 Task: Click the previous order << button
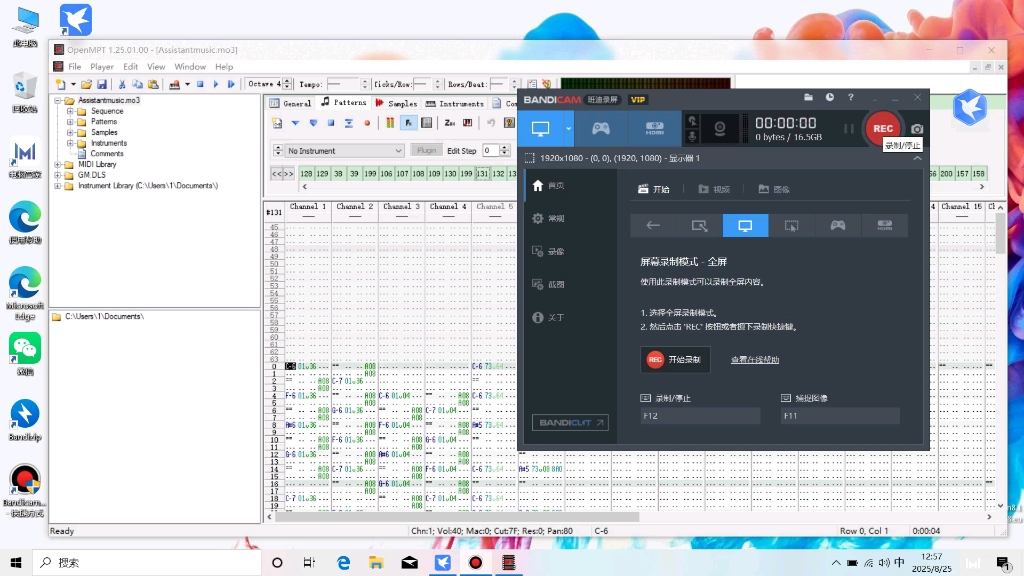coord(277,174)
